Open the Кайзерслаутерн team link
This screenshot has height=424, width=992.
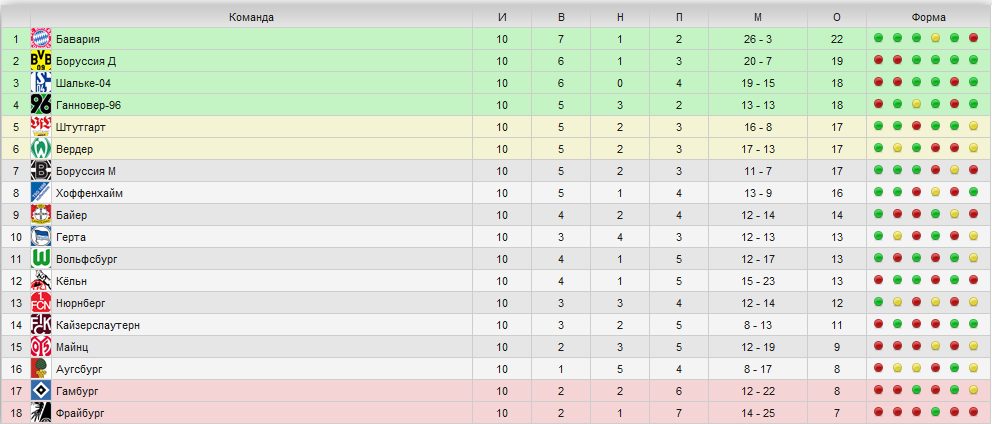[98, 325]
